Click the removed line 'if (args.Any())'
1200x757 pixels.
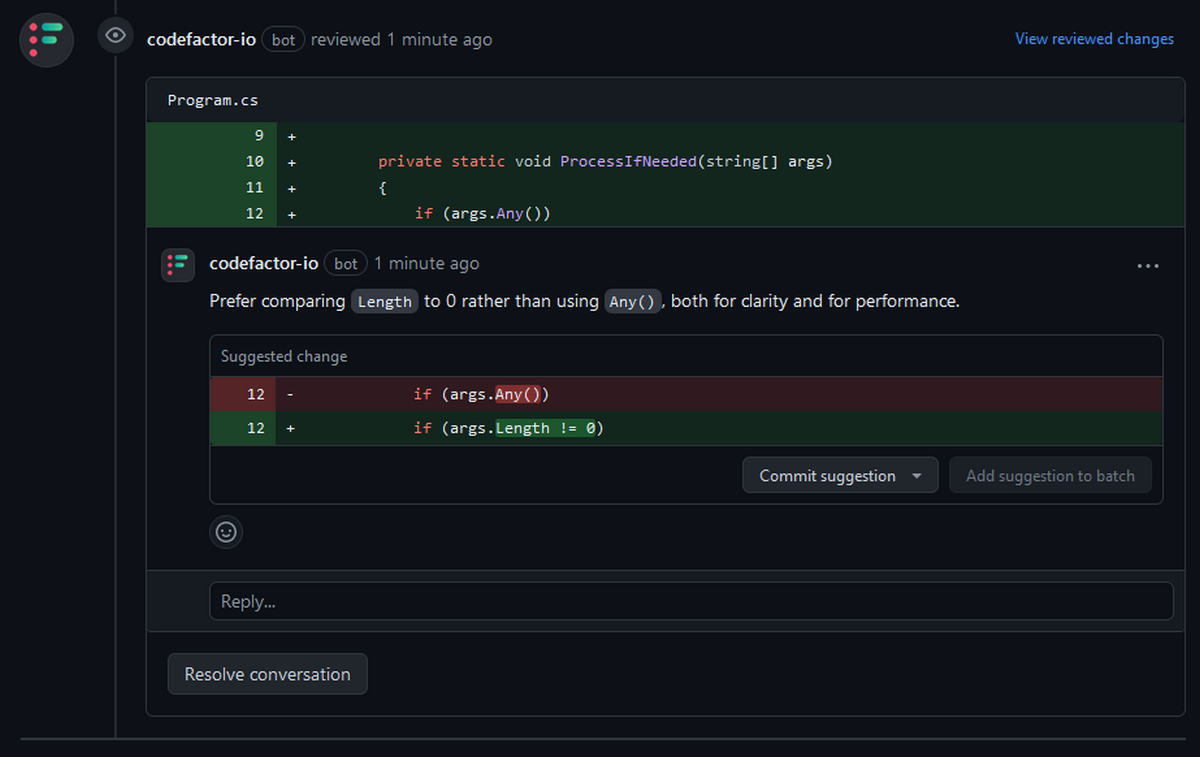coord(685,394)
